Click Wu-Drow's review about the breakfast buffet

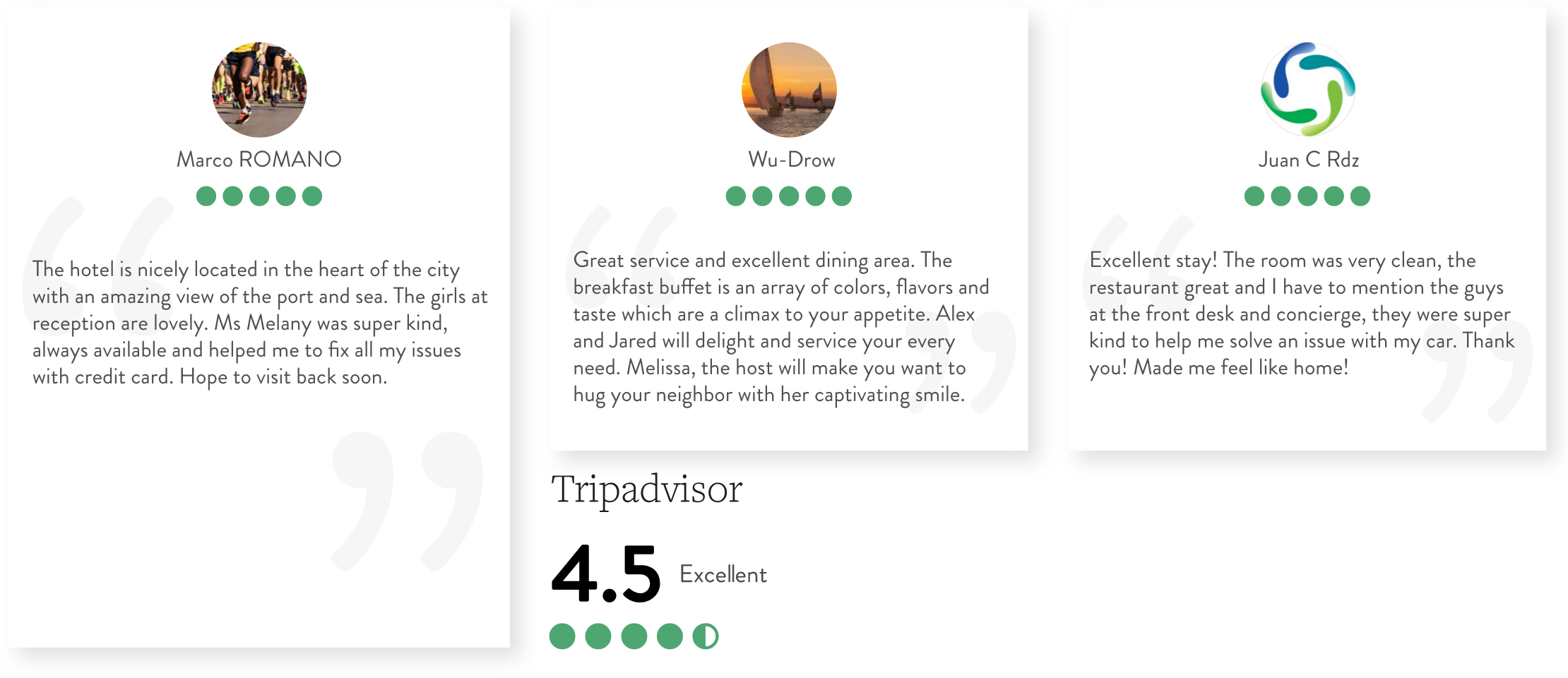click(x=780, y=327)
